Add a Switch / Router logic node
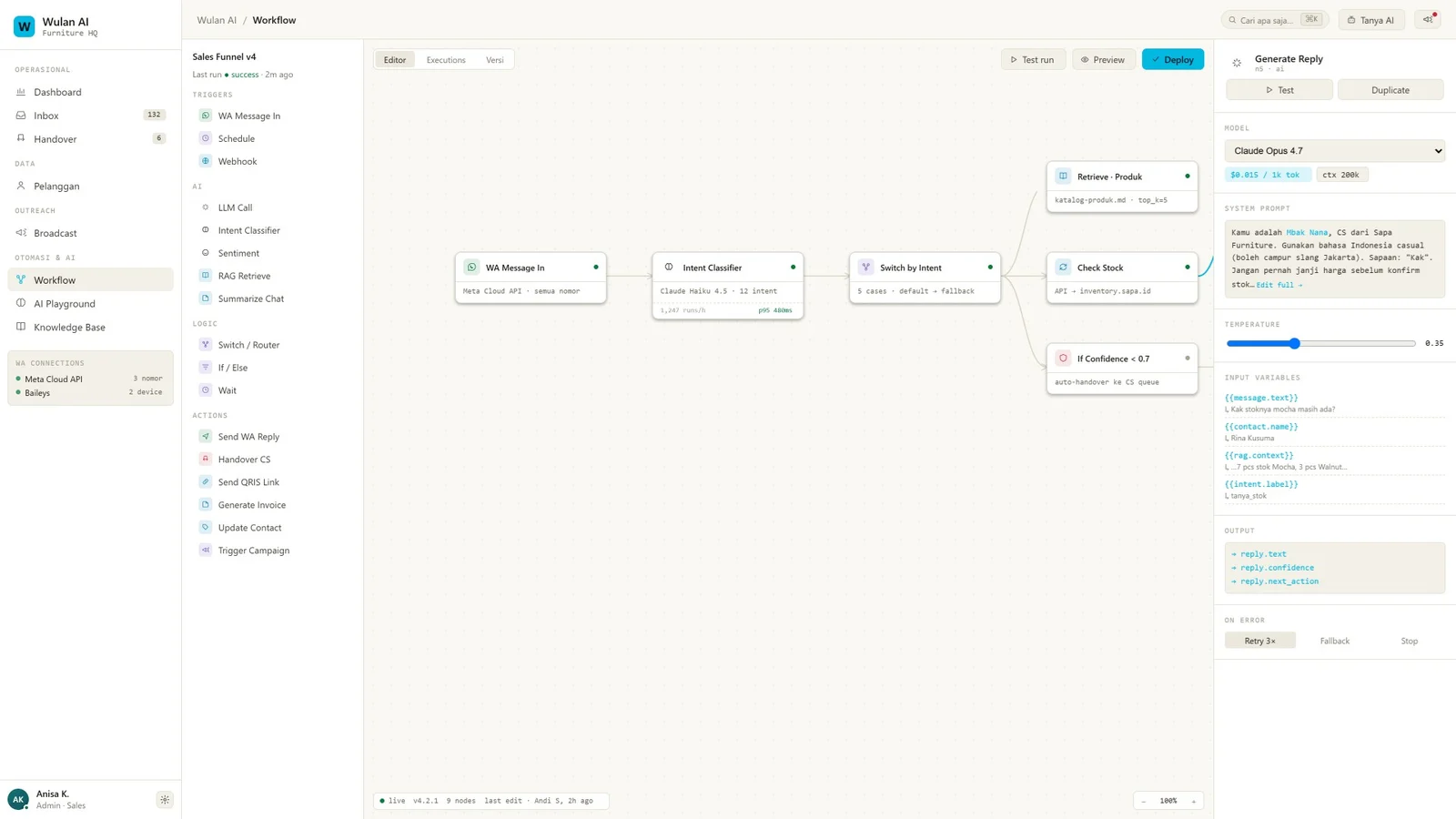Screen dimensions: 1456x819 tap(248, 344)
